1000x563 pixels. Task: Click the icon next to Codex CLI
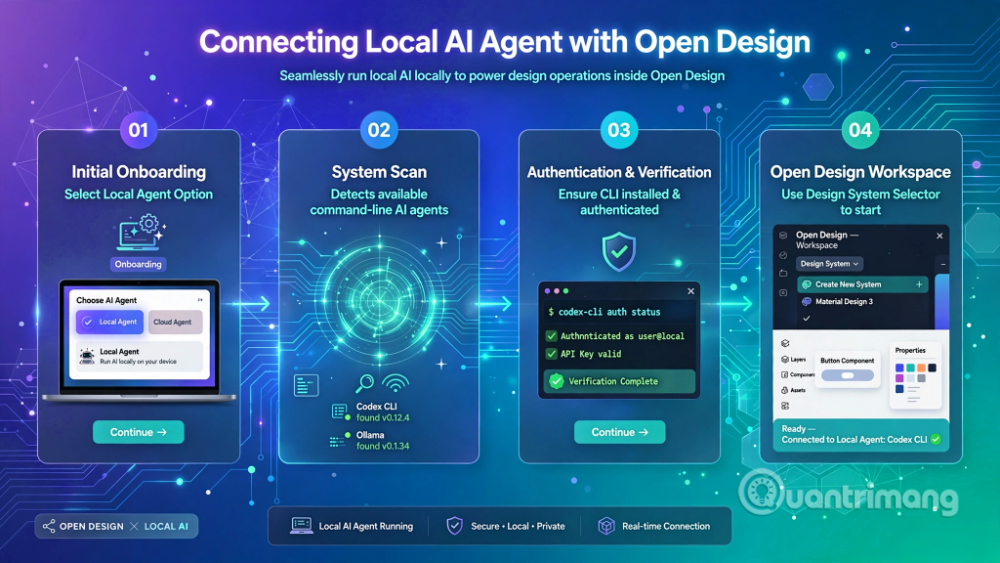[x=341, y=412]
